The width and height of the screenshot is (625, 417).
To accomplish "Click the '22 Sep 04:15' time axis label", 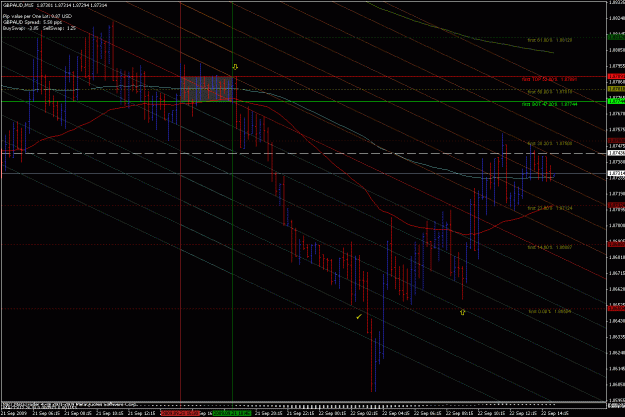I will click(397, 413).
